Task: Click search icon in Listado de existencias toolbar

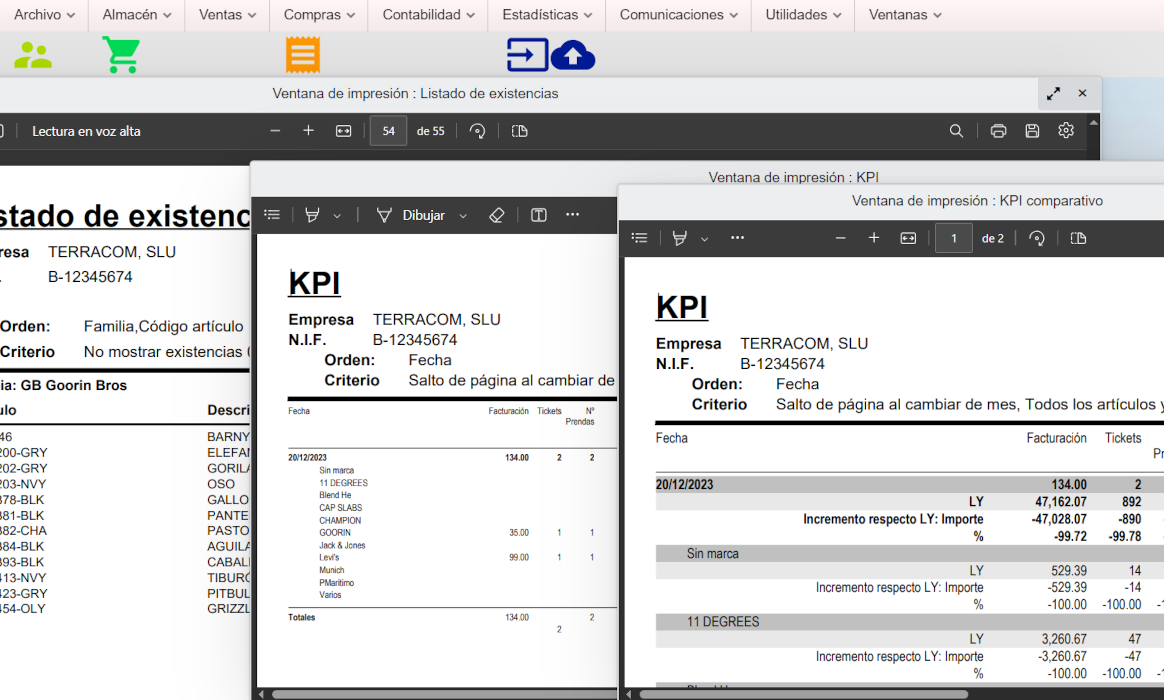Action: tap(957, 131)
